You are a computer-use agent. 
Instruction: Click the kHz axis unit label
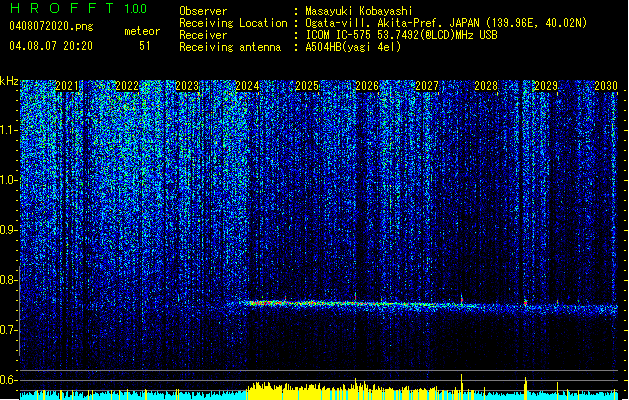click(9, 81)
